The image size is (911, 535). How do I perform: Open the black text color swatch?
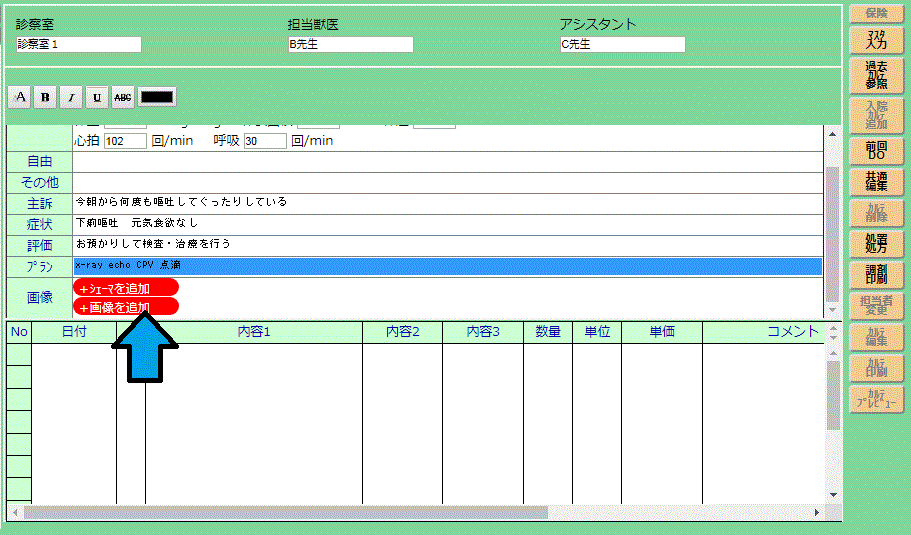point(157,97)
